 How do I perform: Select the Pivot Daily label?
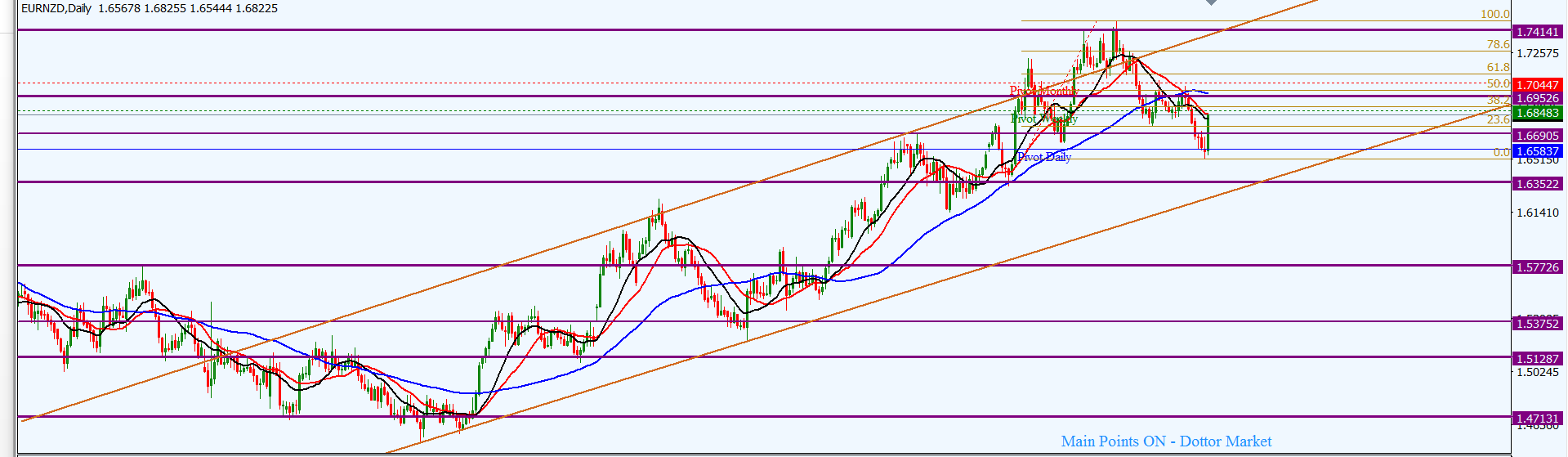tap(1043, 157)
